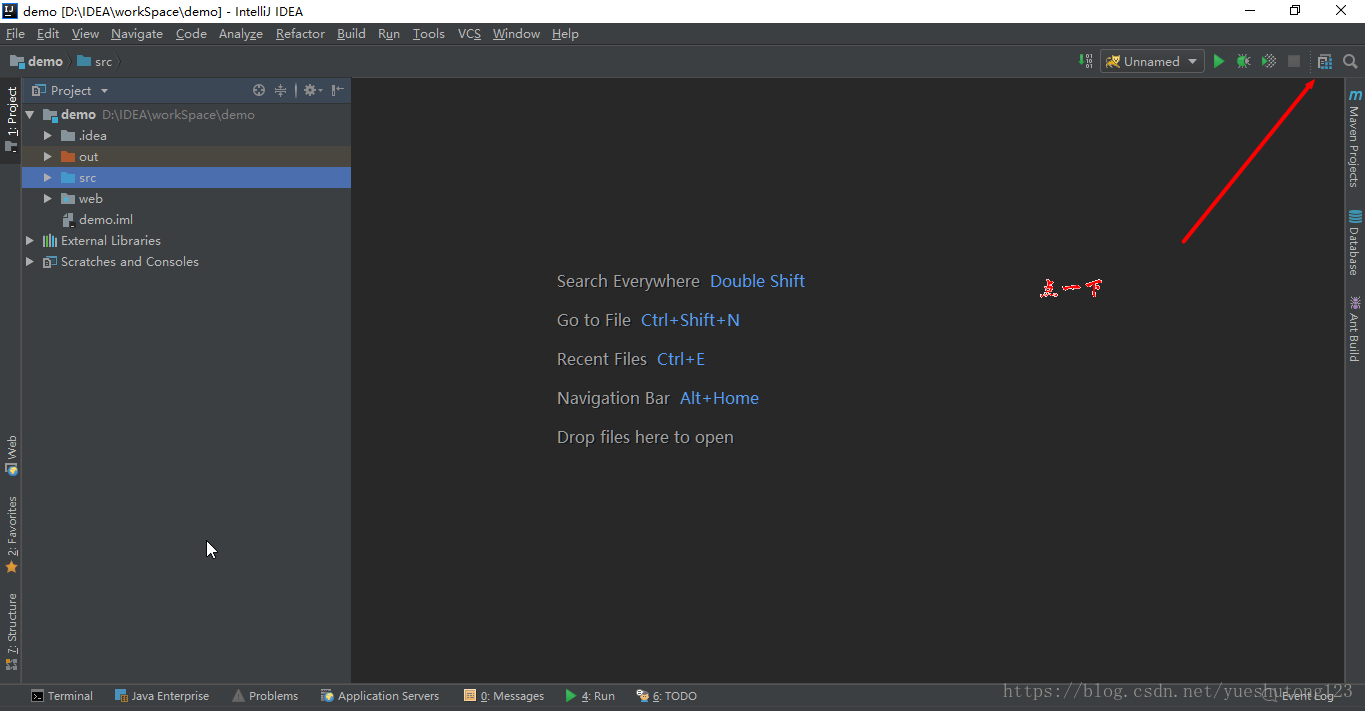Image resolution: width=1365 pixels, height=711 pixels.
Task: Expand the External Libraries arrow
Action: (30, 241)
